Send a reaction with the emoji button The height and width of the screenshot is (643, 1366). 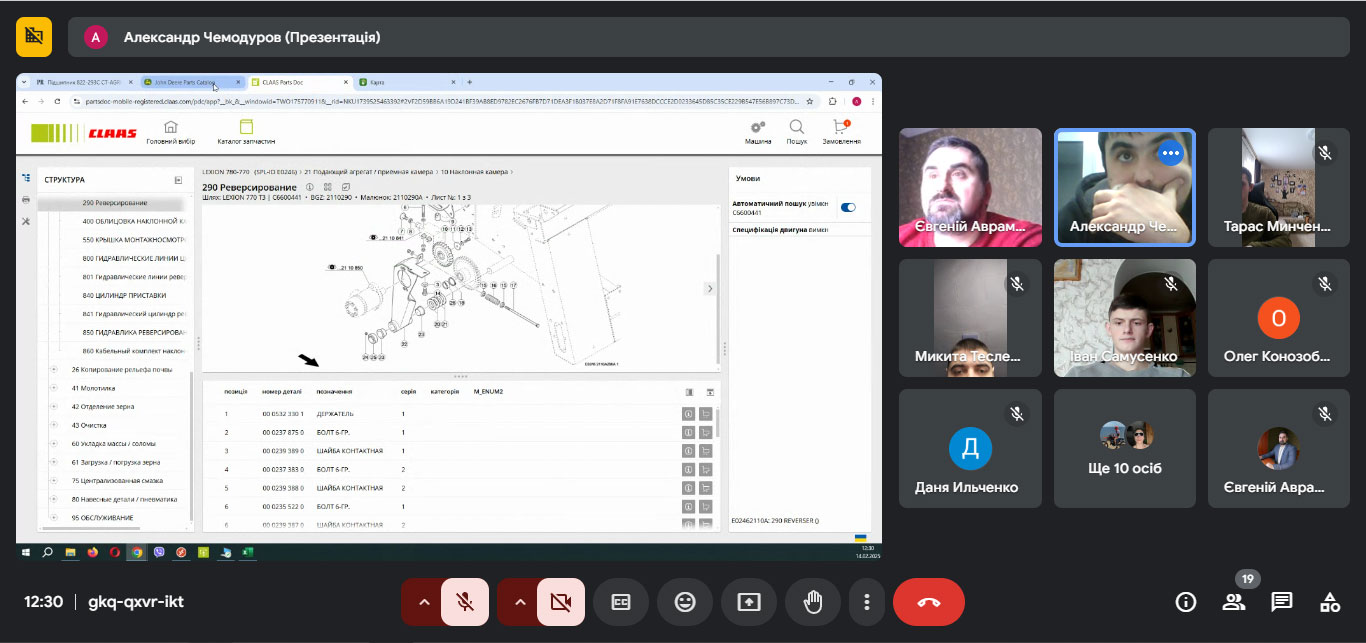click(685, 602)
